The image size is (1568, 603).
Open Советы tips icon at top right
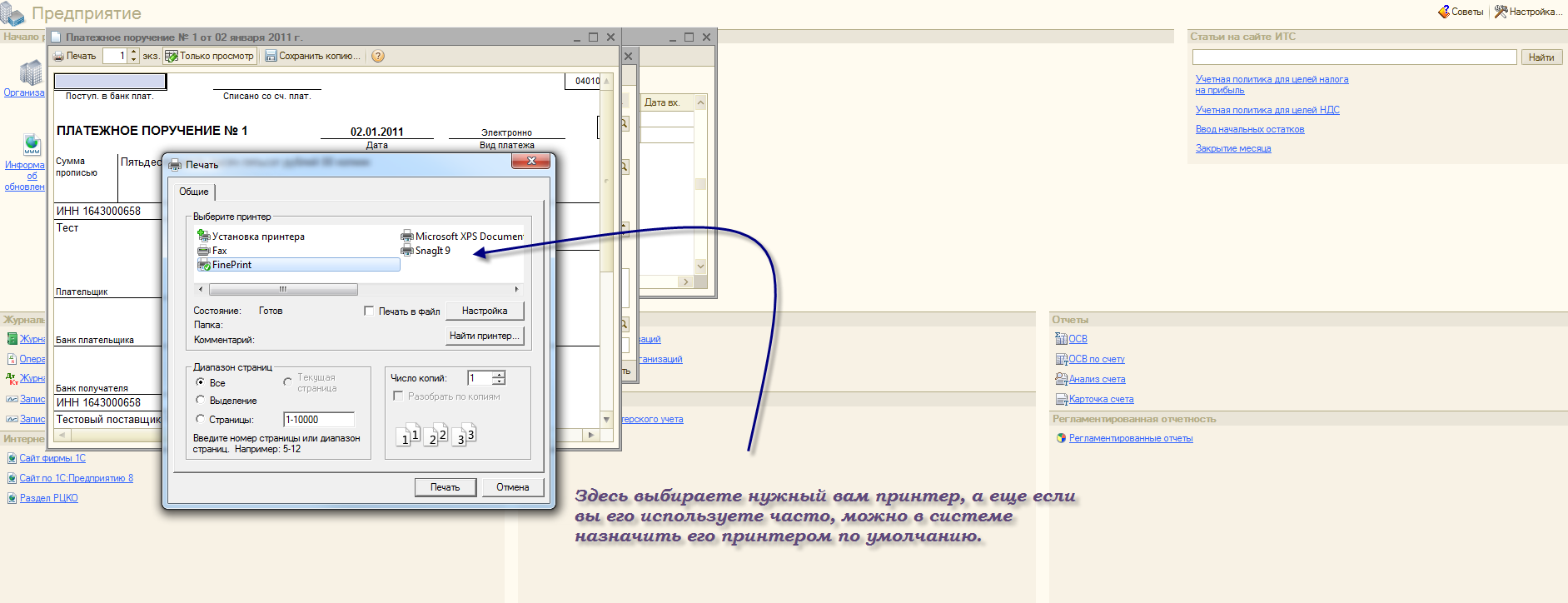pos(1444,12)
